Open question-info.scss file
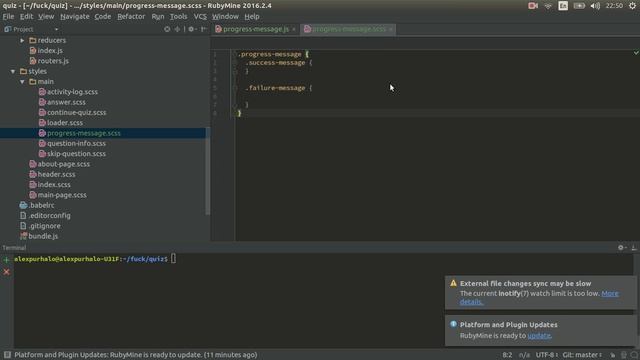The image size is (640, 360). pos(72,143)
